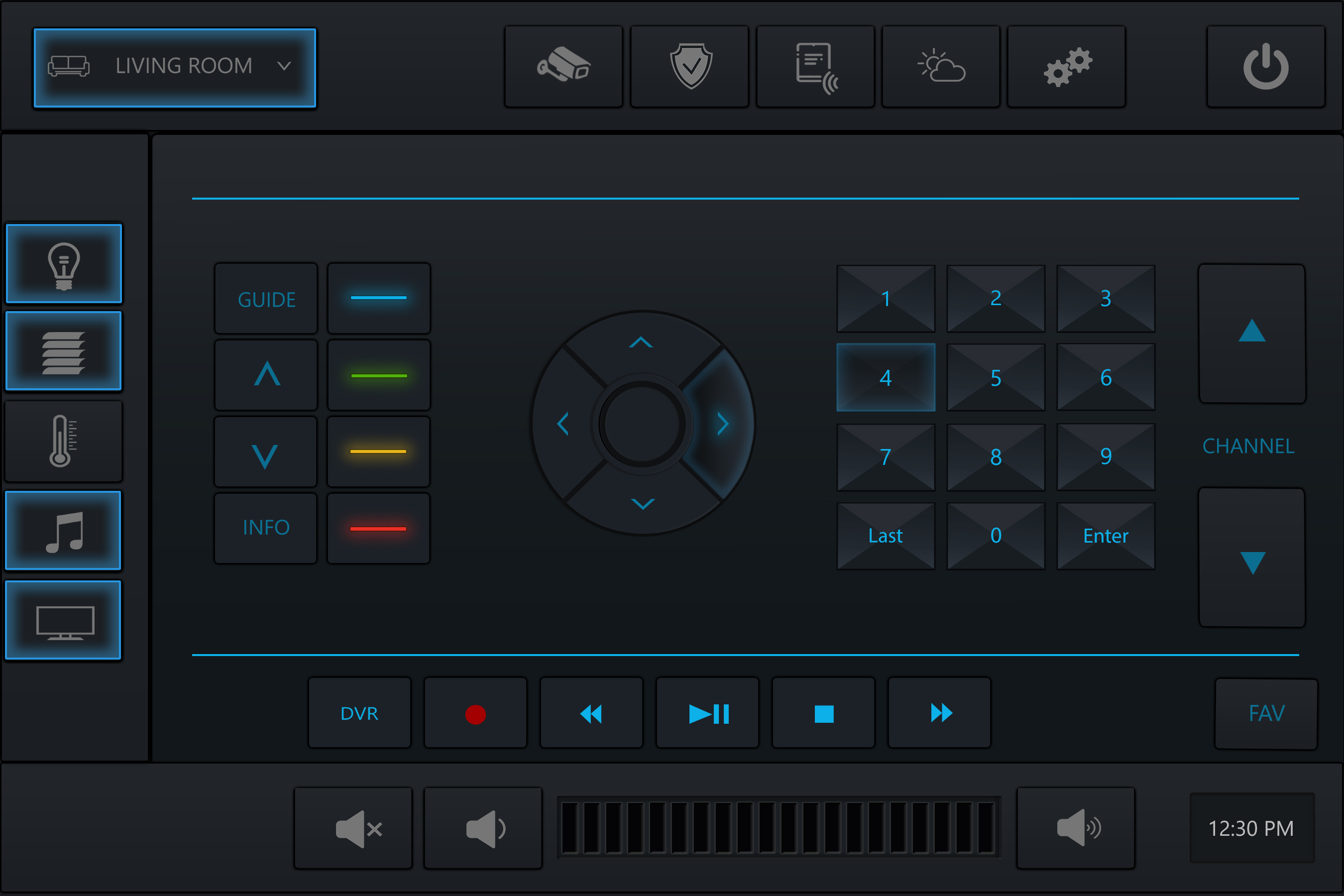This screenshot has height=896, width=1344.
Task: Click the keypad Enter key
Action: point(1106,536)
